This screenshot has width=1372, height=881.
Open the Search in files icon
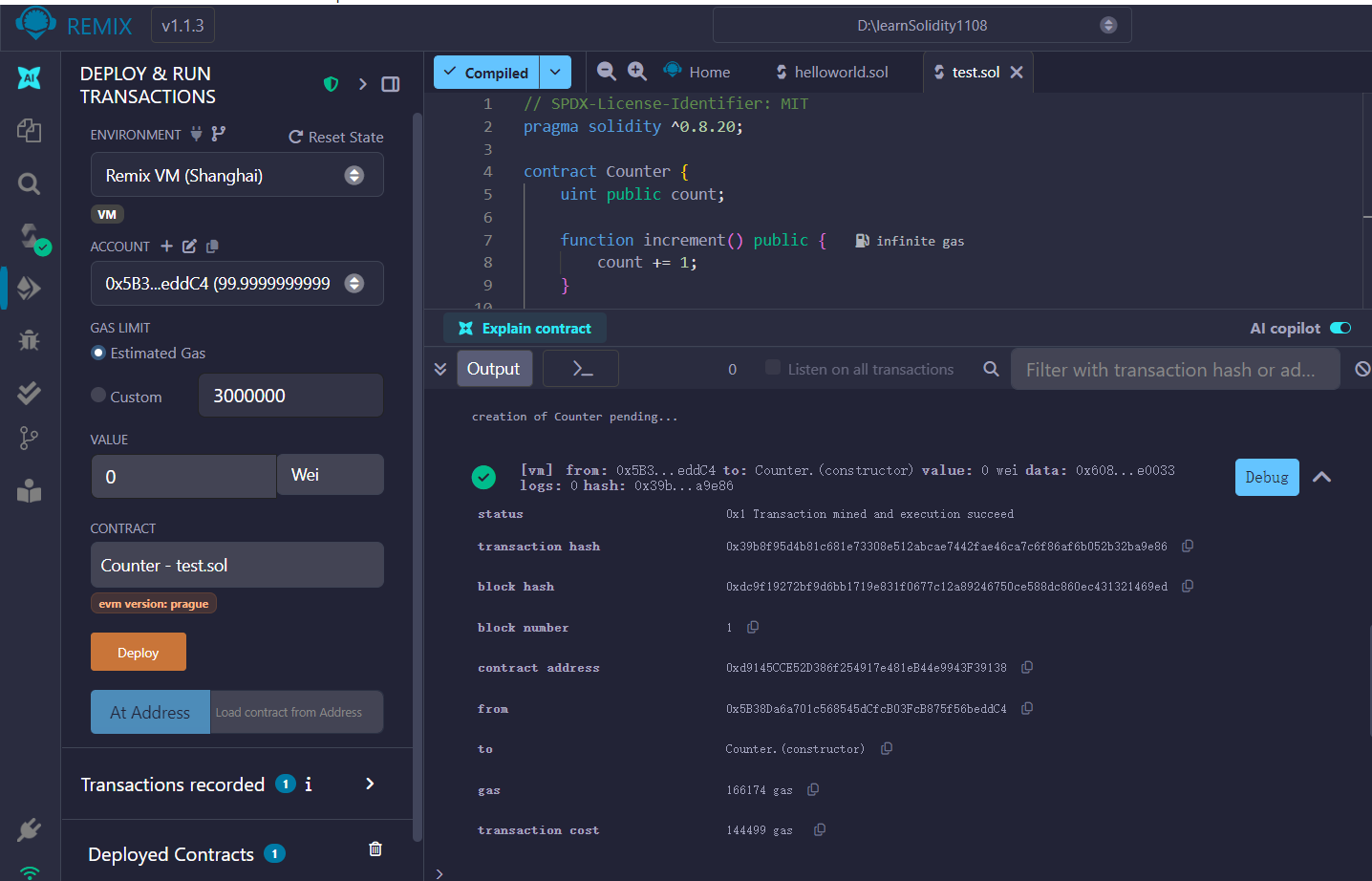29,183
